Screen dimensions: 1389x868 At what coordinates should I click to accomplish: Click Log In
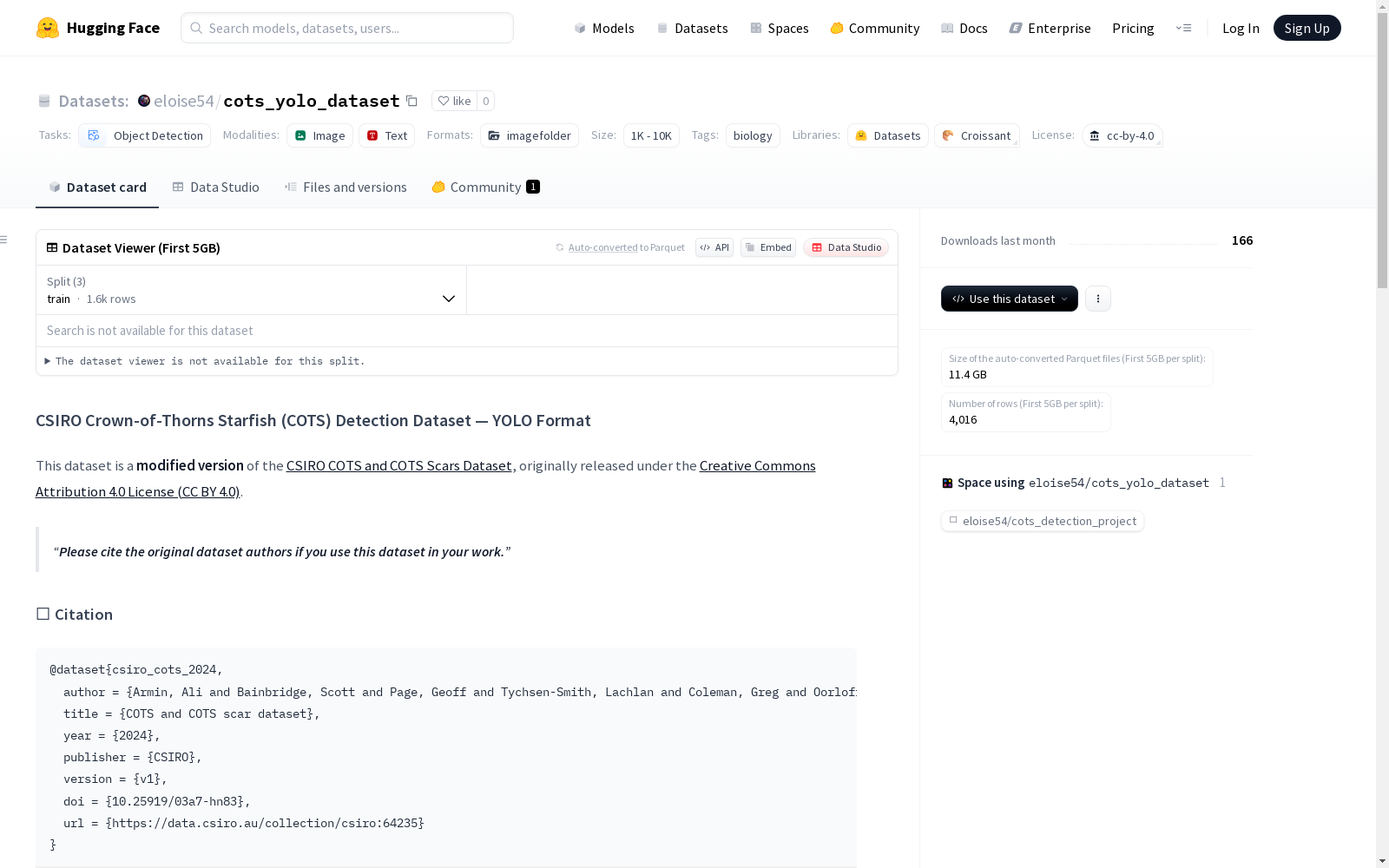(1241, 28)
